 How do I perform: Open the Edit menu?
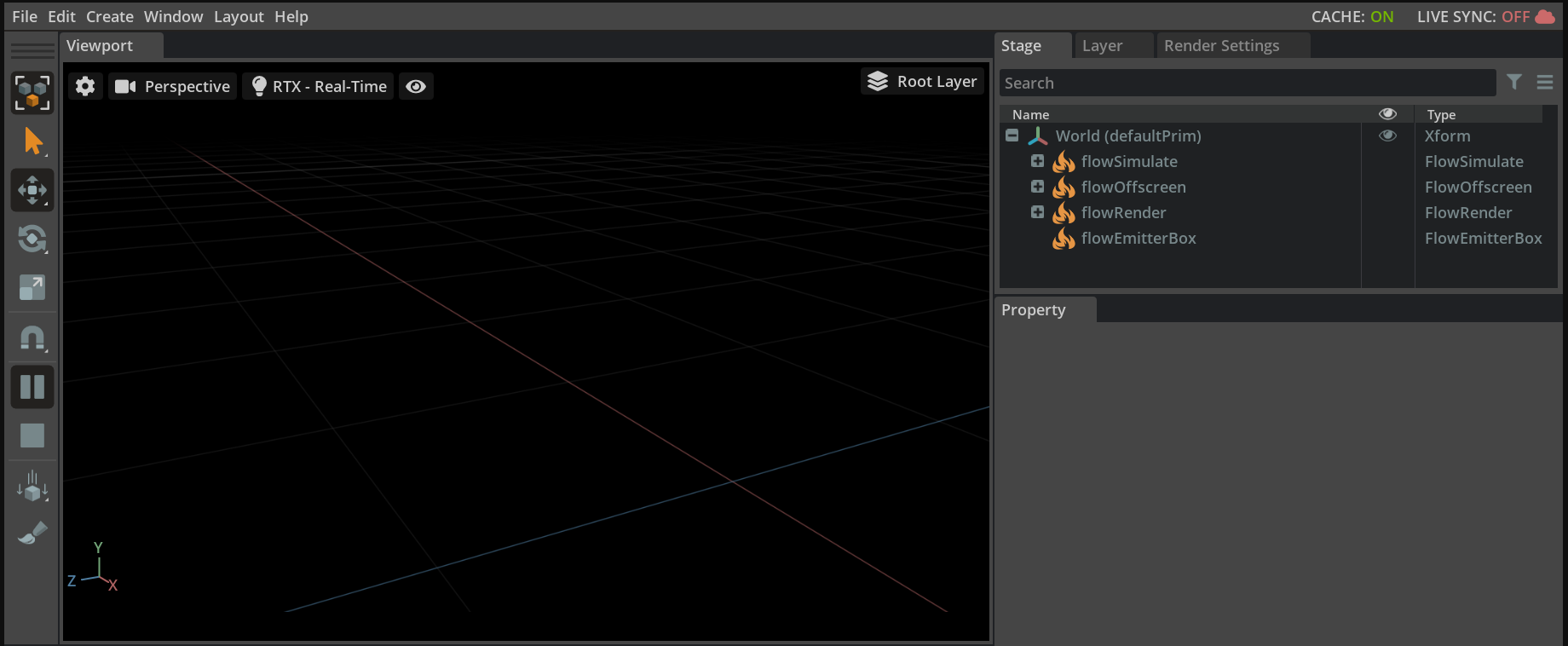pos(61,16)
